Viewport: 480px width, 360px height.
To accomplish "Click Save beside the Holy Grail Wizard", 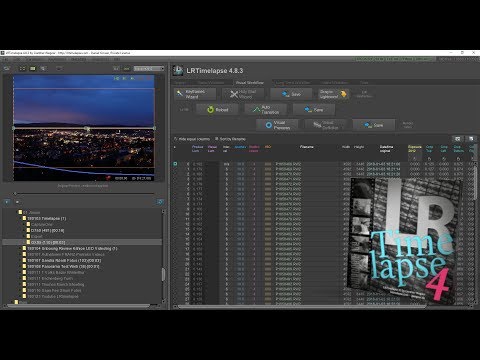I will click(x=291, y=94).
